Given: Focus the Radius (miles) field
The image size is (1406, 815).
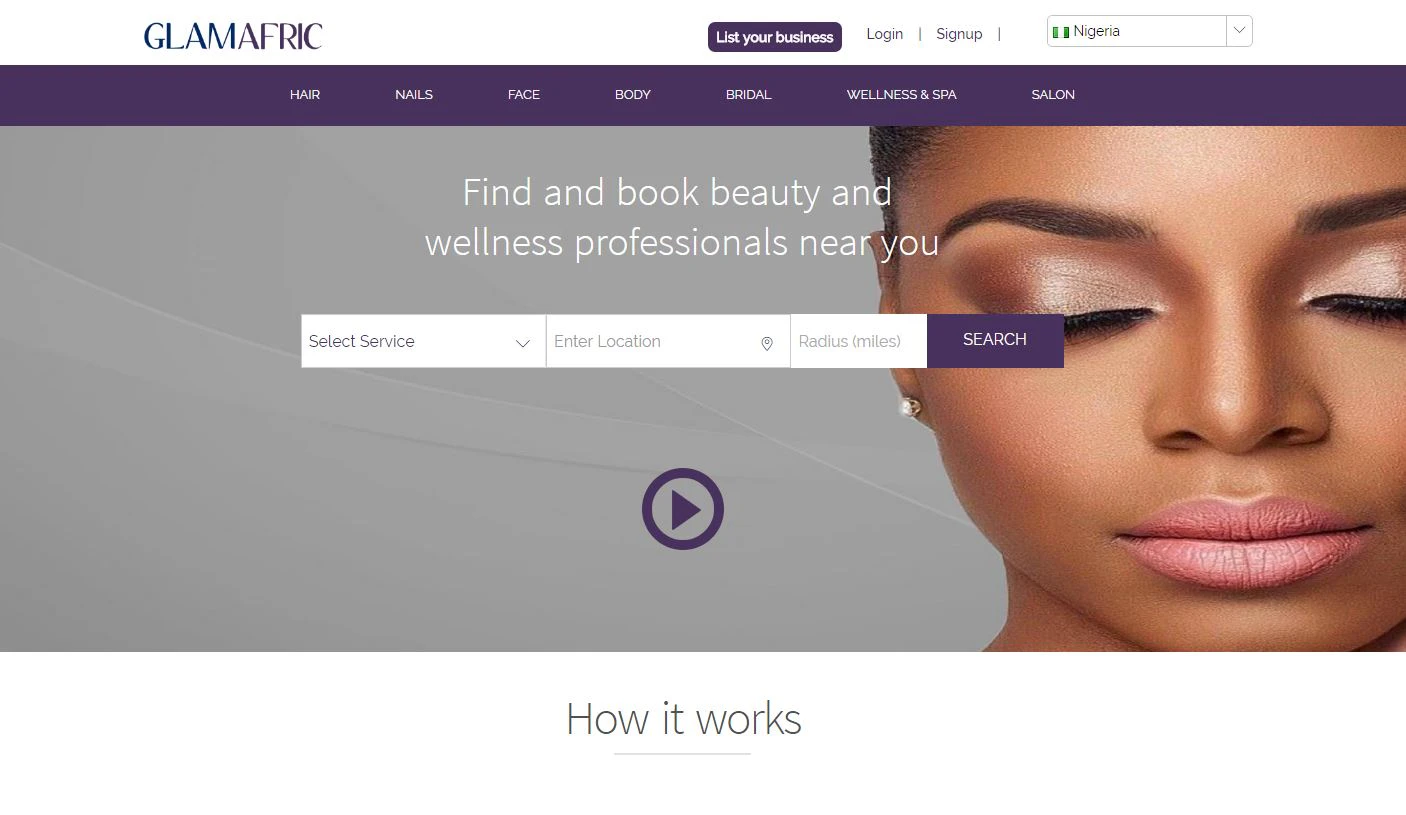Looking at the screenshot, I should point(859,341).
